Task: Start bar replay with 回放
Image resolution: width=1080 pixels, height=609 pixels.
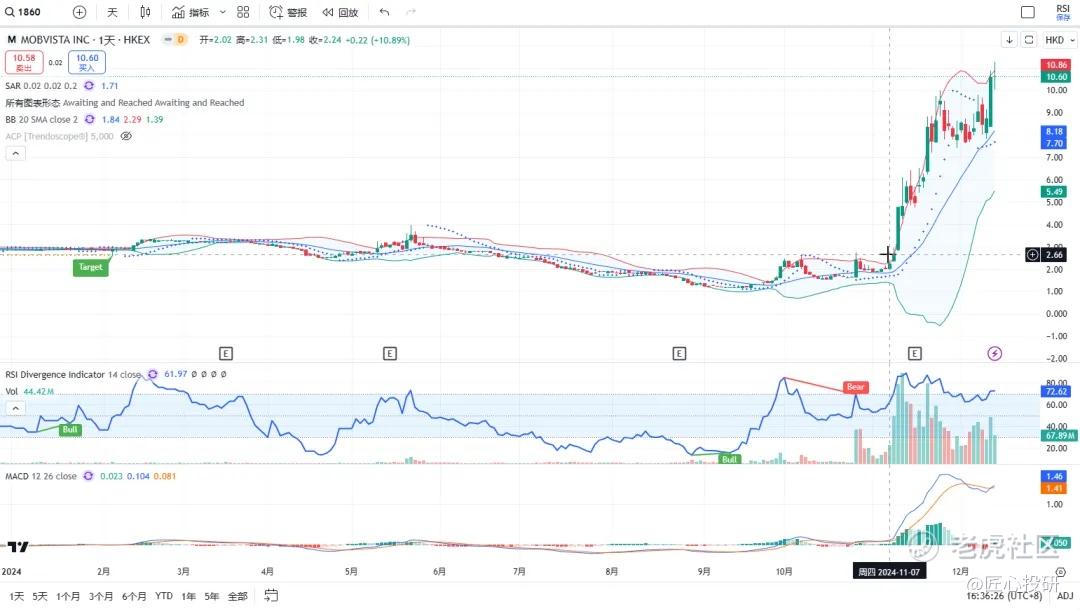Action: click(x=340, y=12)
